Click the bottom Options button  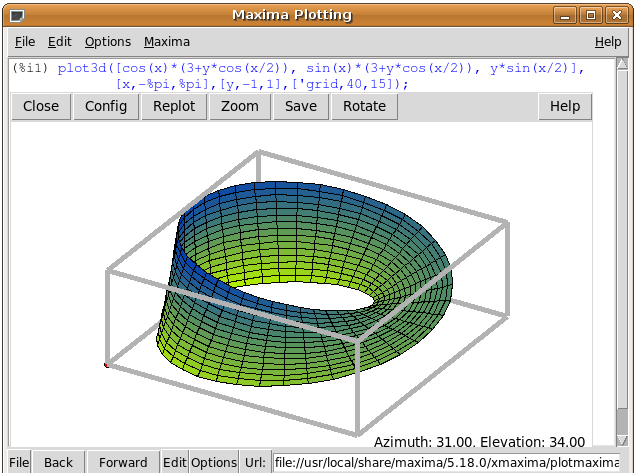click(214, 462)
